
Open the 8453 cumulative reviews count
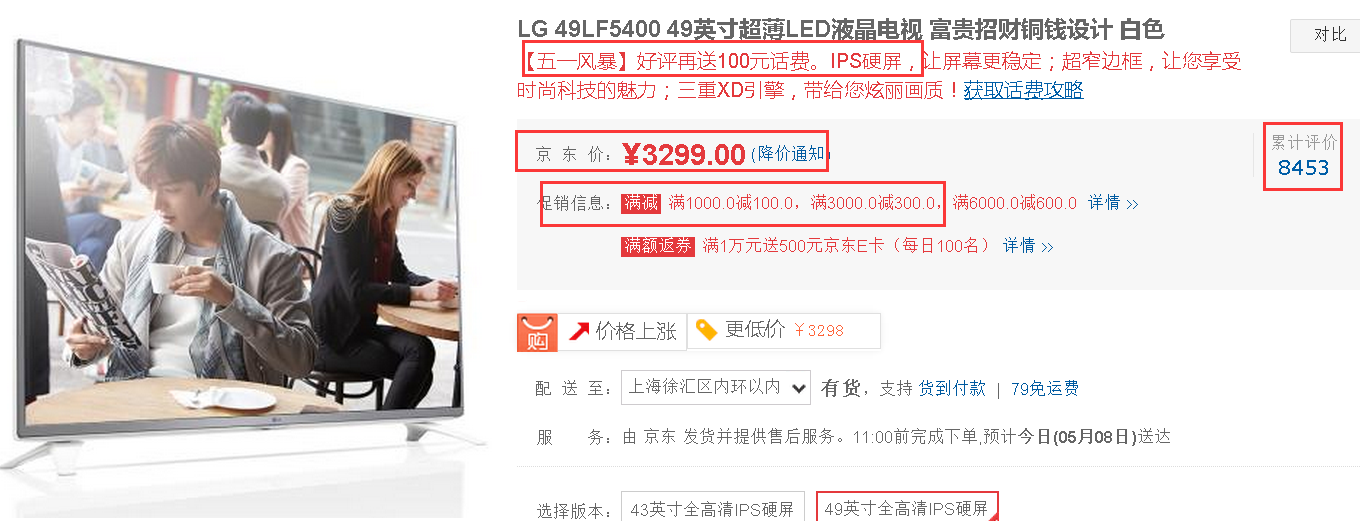1304,167
